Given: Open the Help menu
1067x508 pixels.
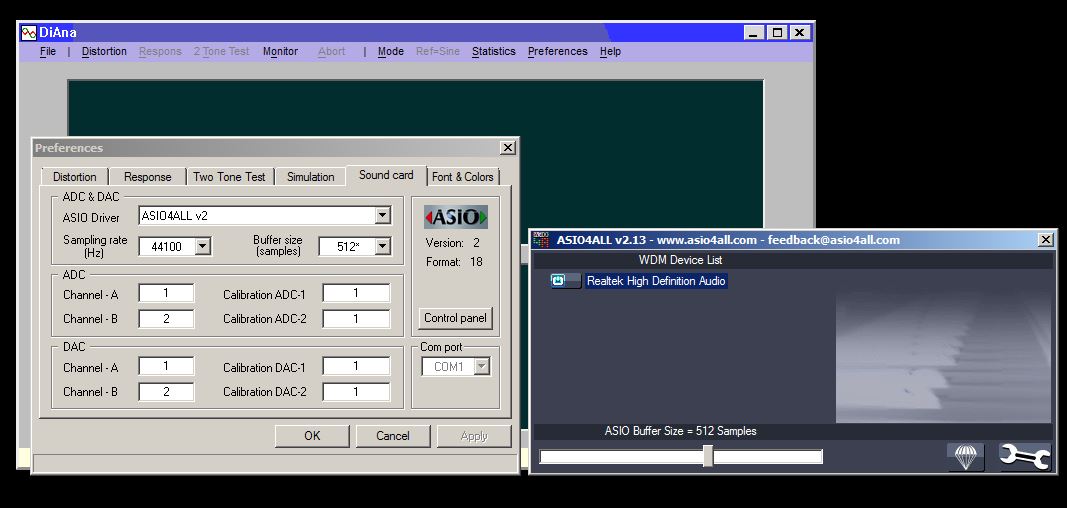Looking at the screenshot, I should click(x=610, y=52).
